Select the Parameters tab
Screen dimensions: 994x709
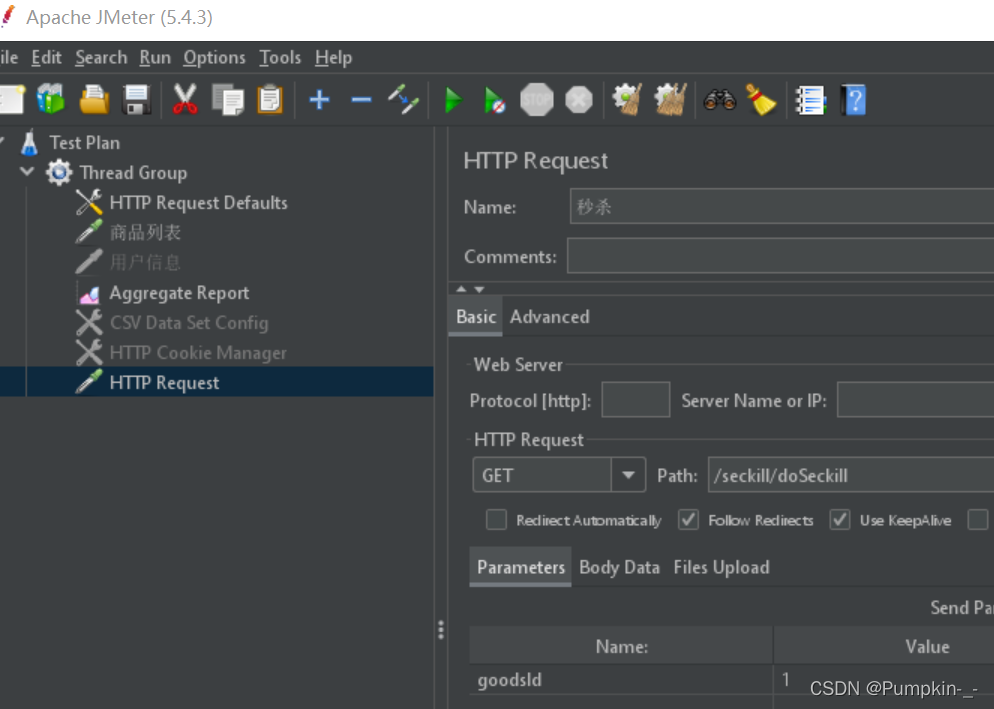point(520,567)
